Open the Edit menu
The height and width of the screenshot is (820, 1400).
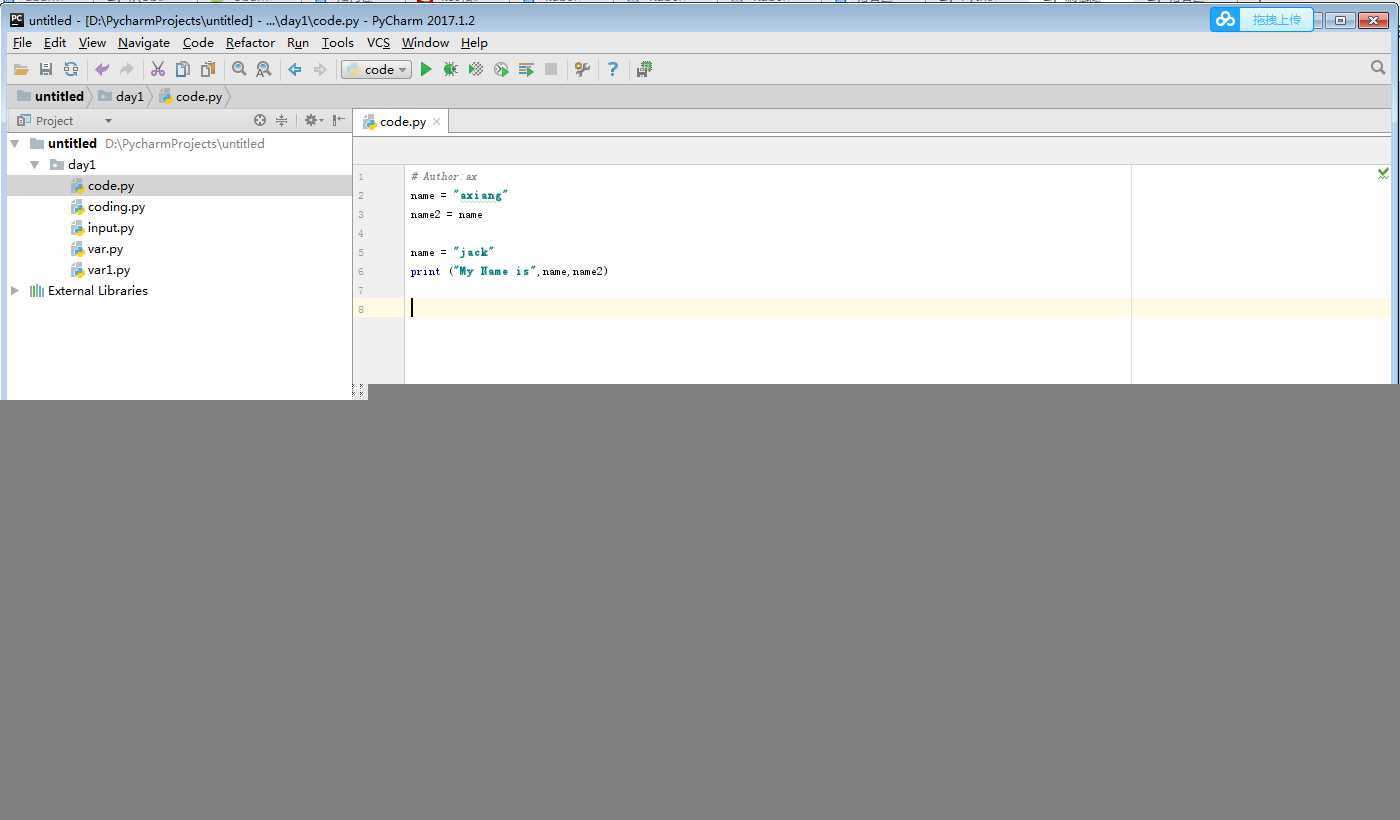click(55, 43)
